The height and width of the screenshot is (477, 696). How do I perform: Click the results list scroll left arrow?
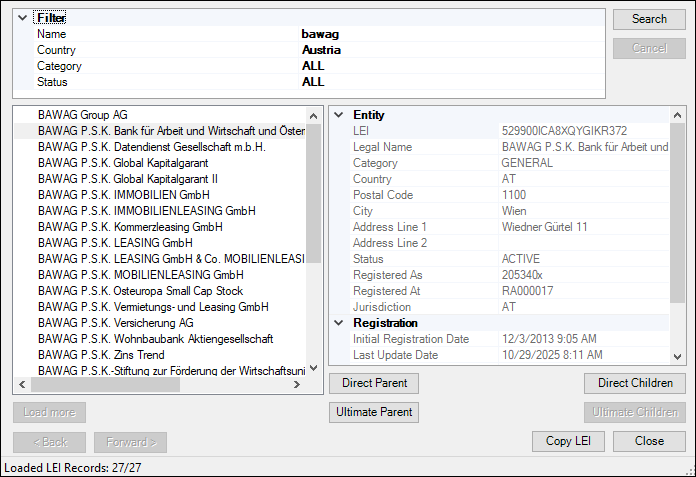[x=22, y=384]
